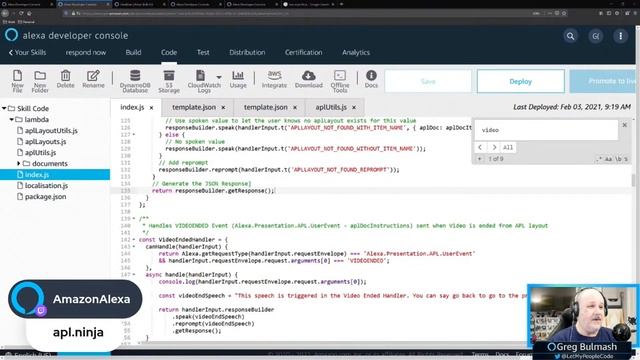Click the Deploy button

point(520,81)
